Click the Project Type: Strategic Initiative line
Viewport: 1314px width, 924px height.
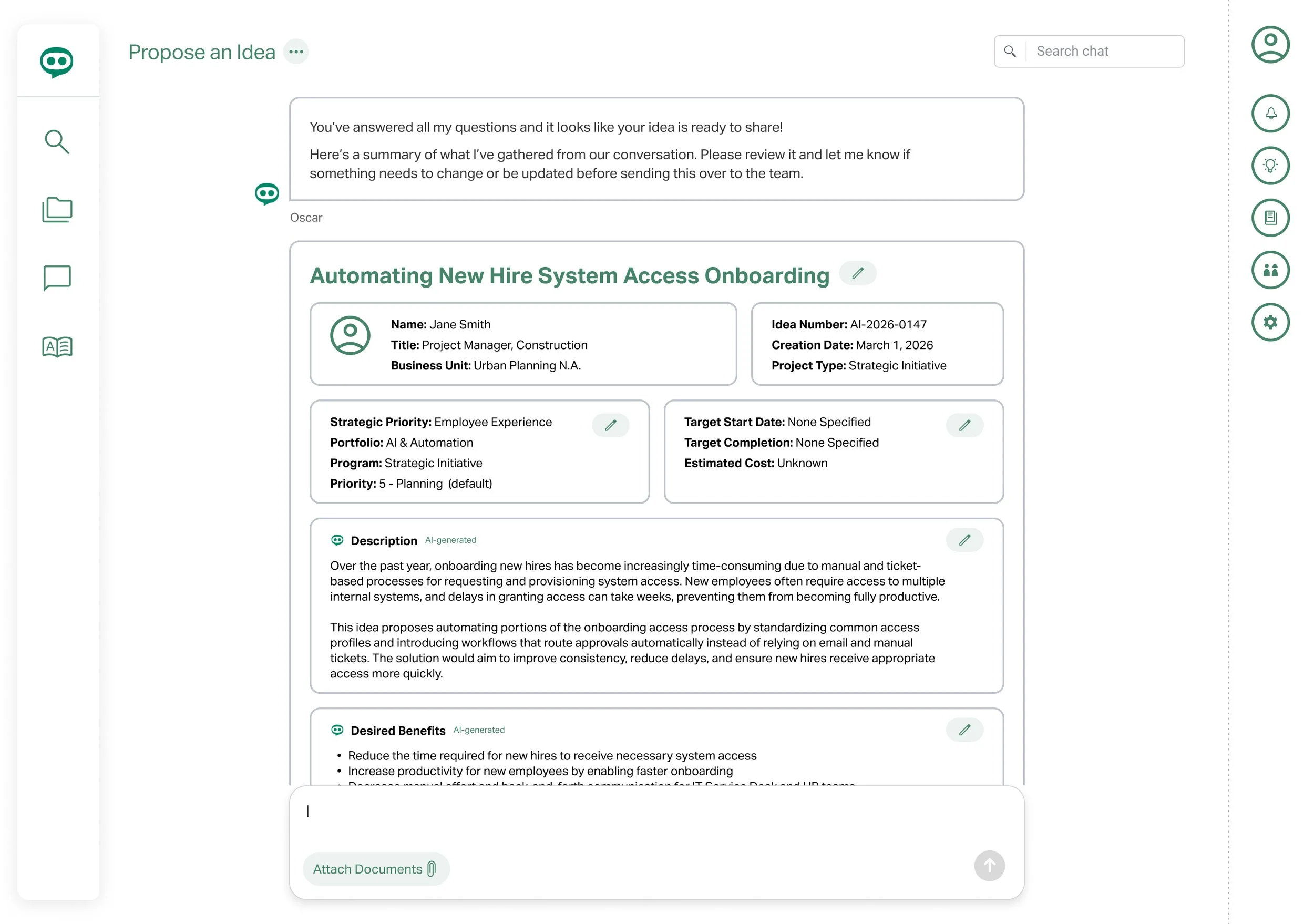[x=858, y=366]
